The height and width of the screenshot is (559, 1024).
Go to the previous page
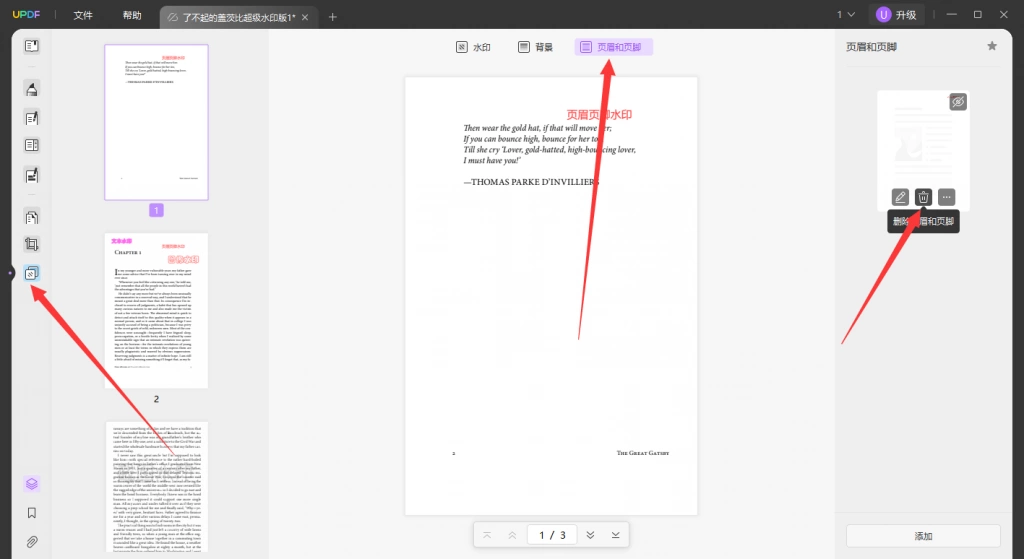click(x=512, y=535)
